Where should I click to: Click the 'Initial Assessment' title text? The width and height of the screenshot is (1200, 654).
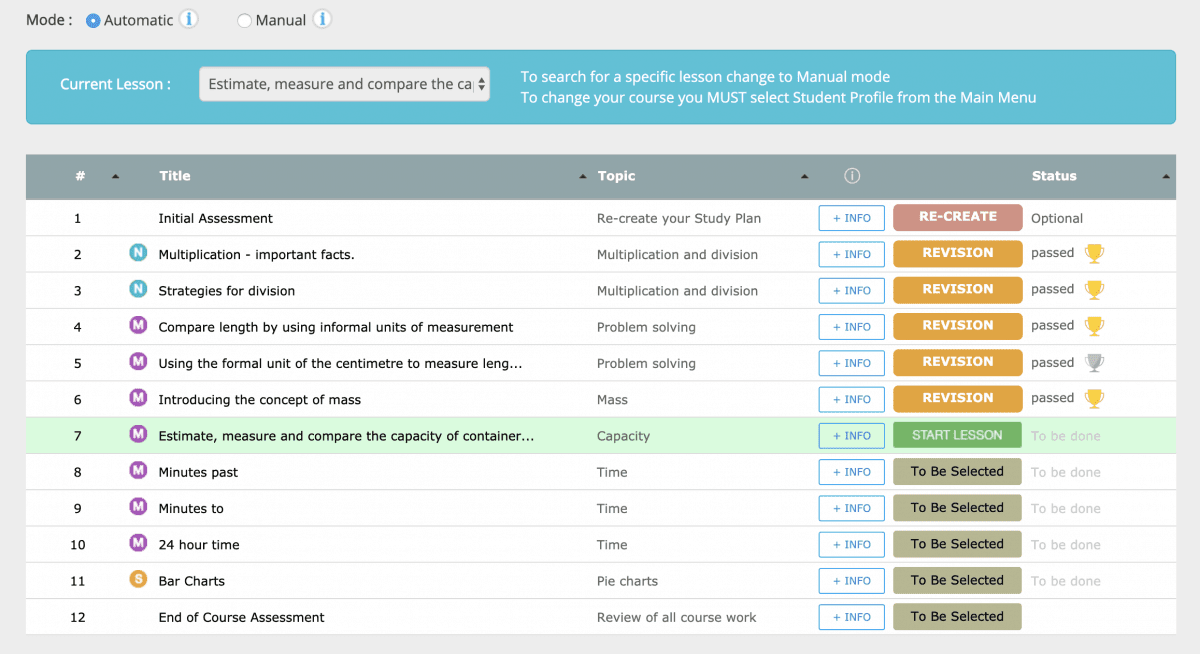point(215,218)
